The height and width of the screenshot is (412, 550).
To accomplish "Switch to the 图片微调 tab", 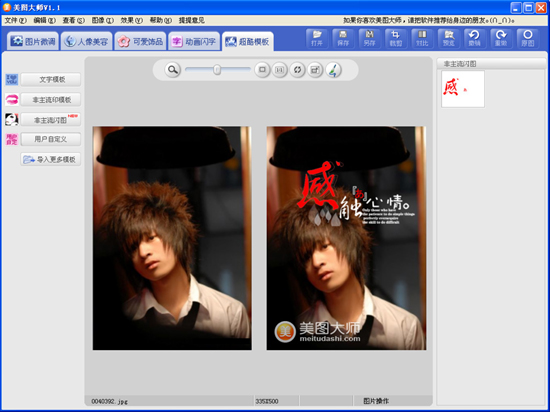I will tap(33, 41).
